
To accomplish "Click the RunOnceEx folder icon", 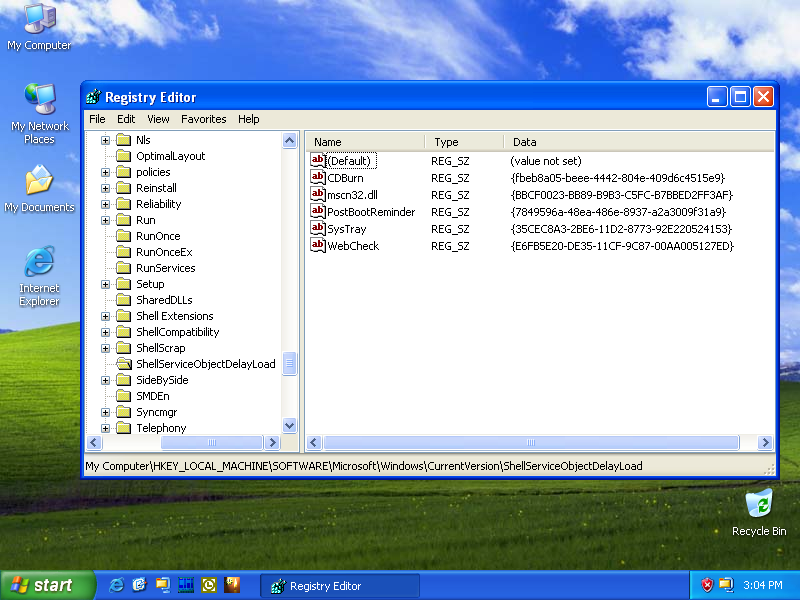I will coord(123,252).
